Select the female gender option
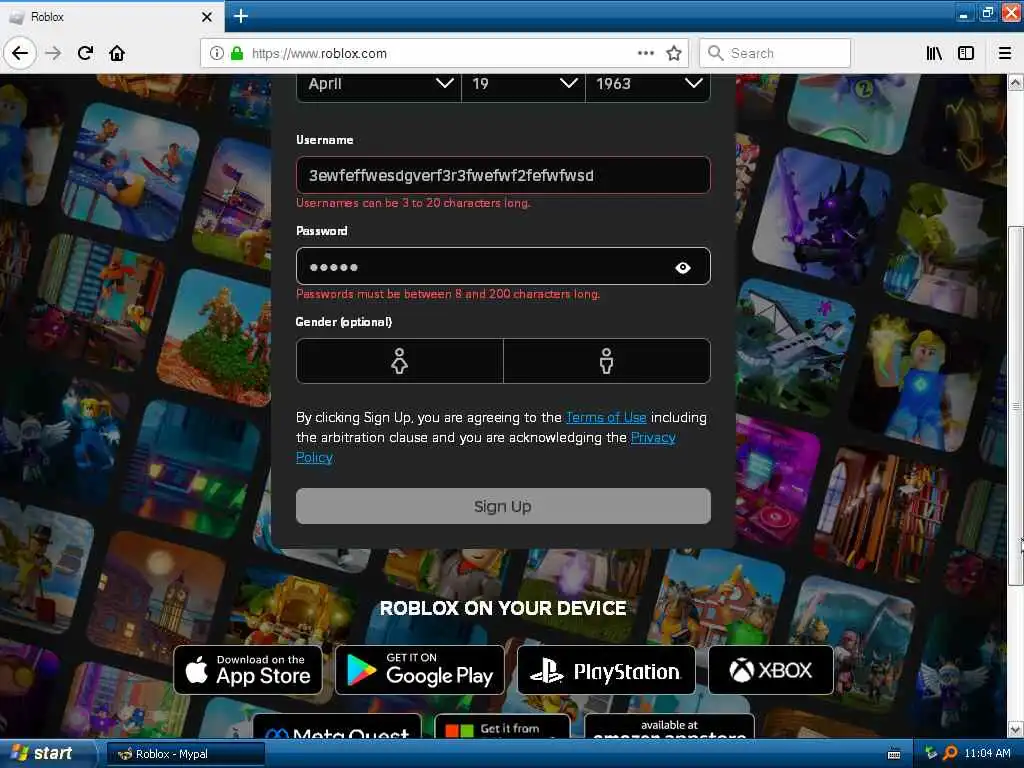This screenshot has height=768, width=1024. click(x=400, y=360)
